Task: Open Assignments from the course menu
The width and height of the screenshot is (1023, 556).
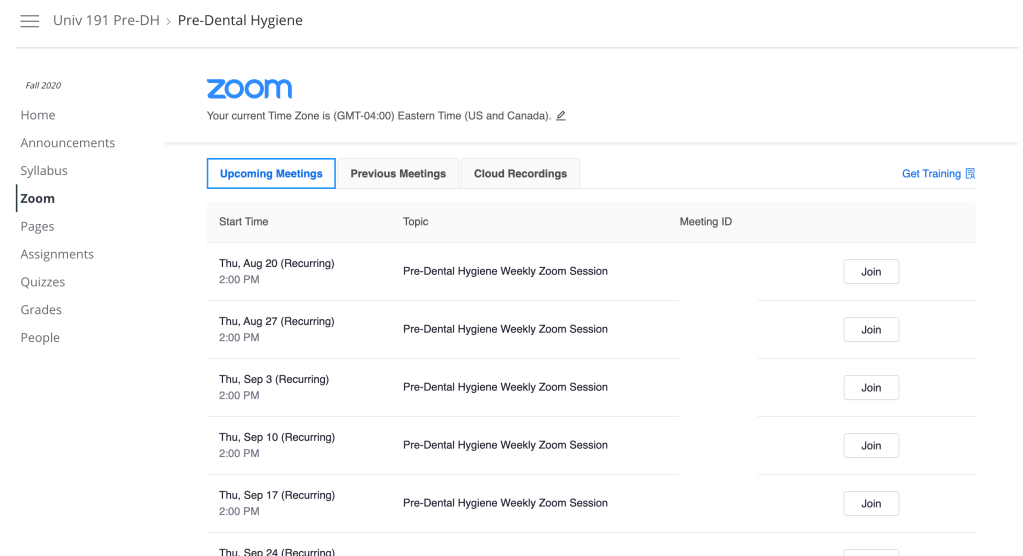Action: pos(57,254)
